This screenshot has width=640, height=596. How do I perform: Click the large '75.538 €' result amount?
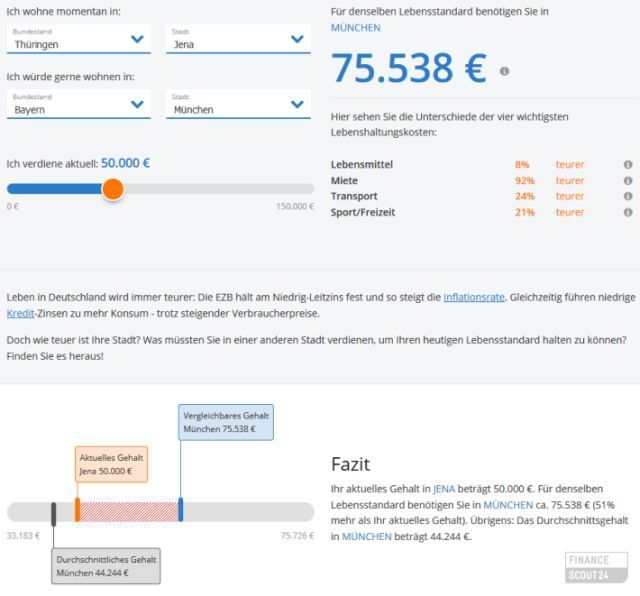pyautogui.click(x=409, y=68)
